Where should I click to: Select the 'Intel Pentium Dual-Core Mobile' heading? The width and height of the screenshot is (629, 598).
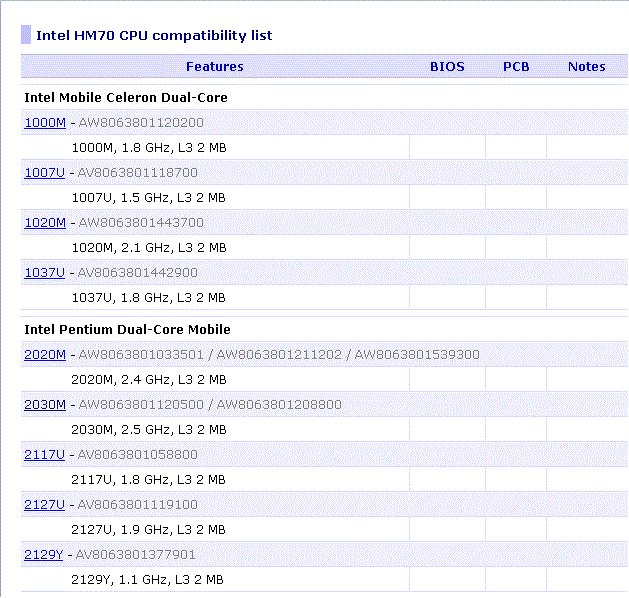tap(128, 329)
